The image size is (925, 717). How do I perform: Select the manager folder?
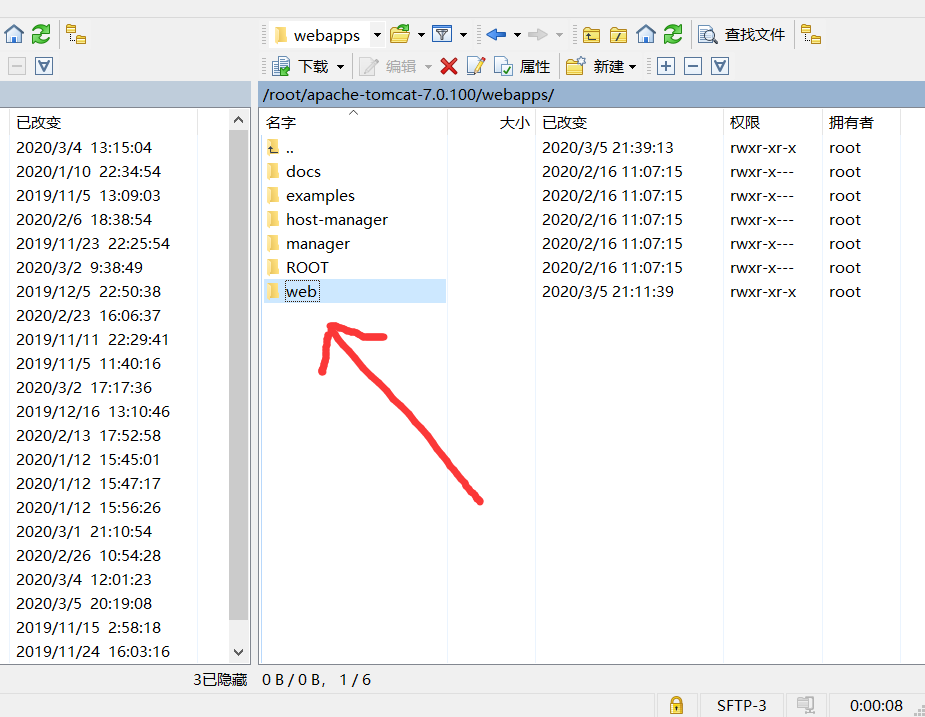pyautogui.click(x=318, y=244)
